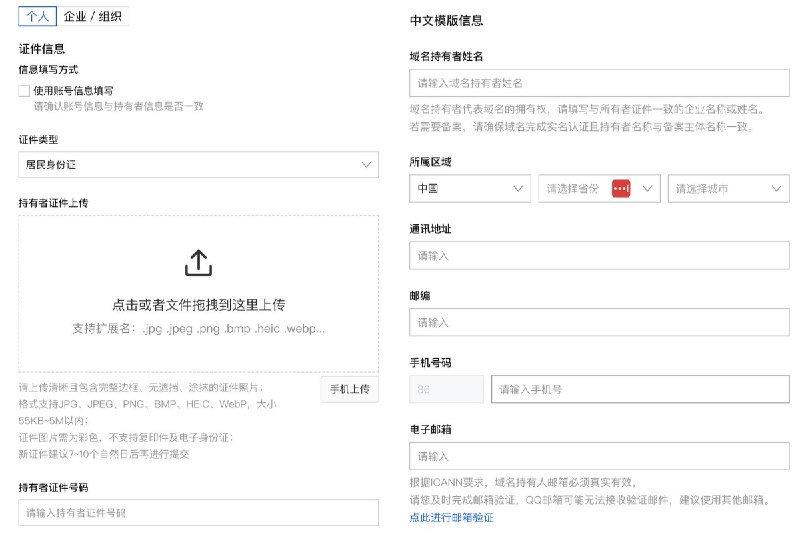Click the 请确认账号信息与持有者信息是否一致 hint
The width and height of the screenshot is (800, 539).
click(x=118, y=106)
